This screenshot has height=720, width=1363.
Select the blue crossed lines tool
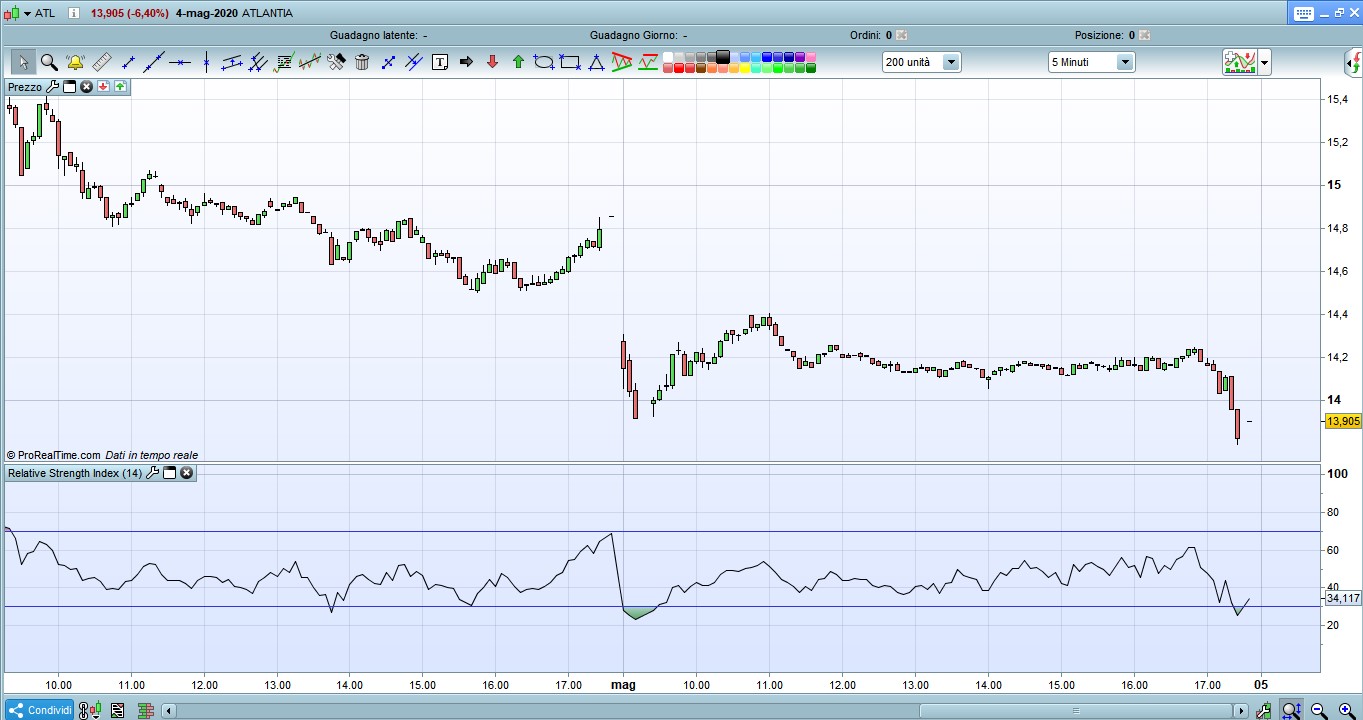(x=388, y=62)
